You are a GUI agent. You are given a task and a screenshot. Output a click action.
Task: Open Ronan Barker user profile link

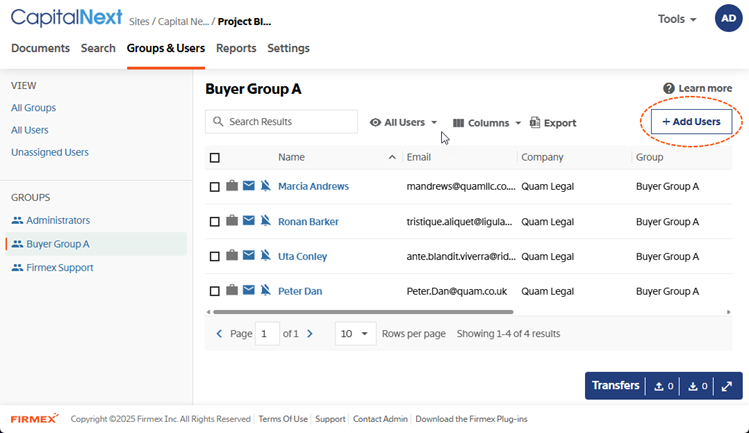(x=308, y=222)
